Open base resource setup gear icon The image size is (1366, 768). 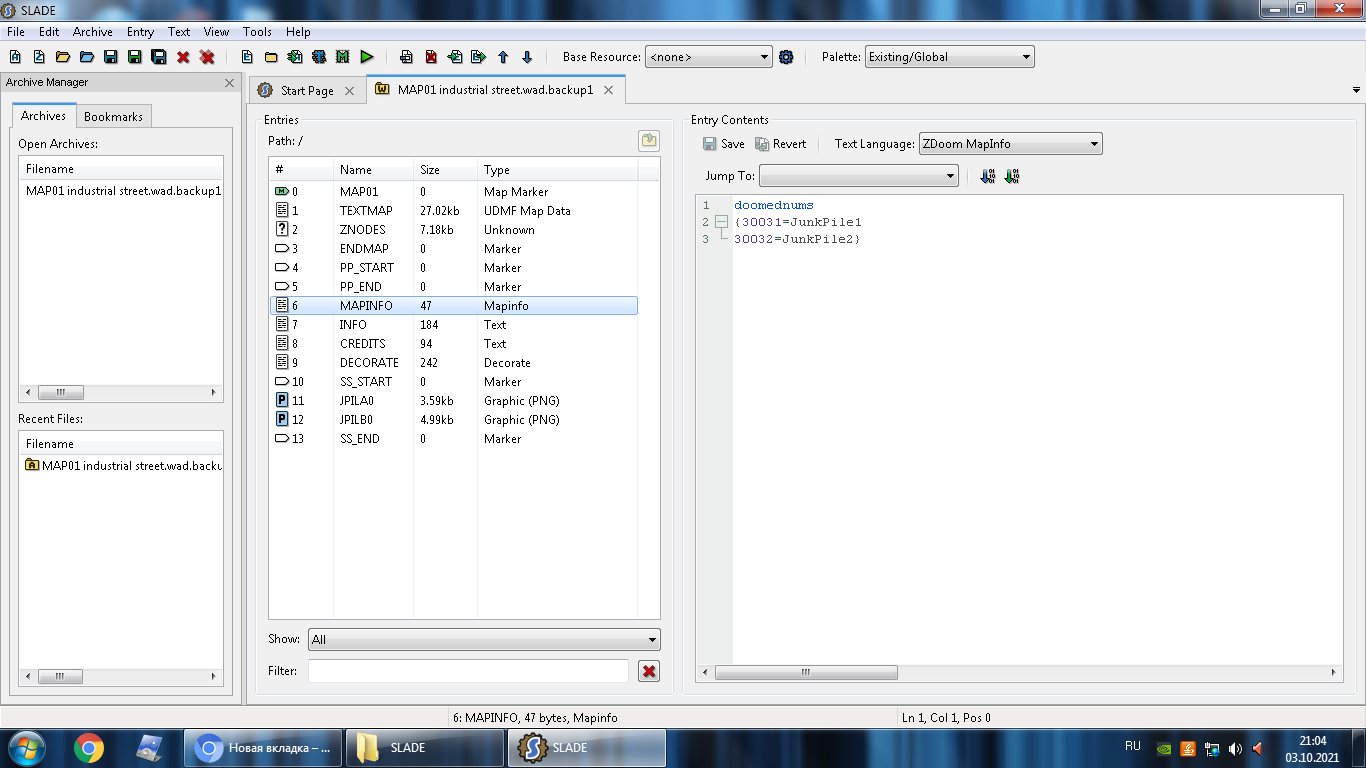click(786, 57)
